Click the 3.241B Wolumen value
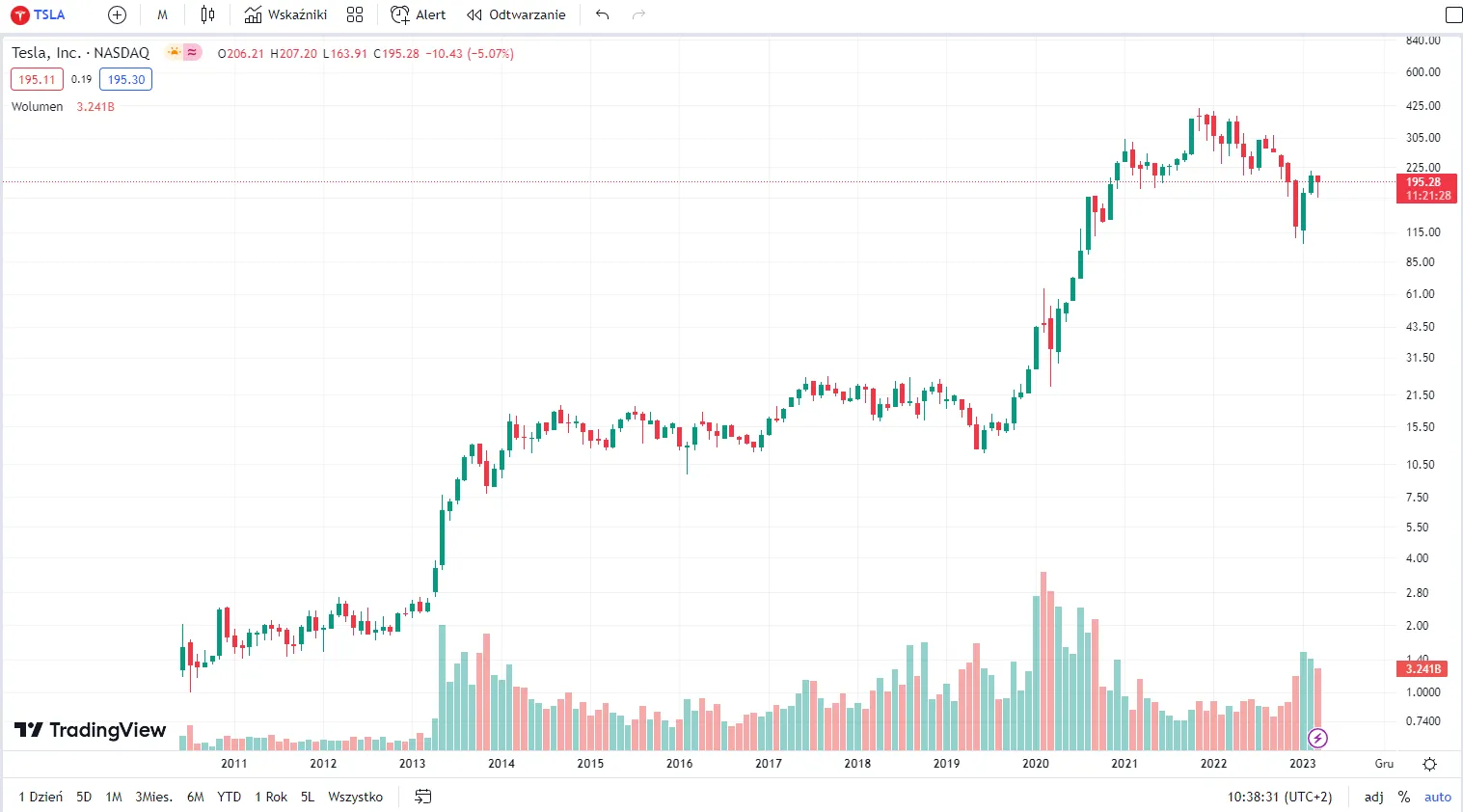This screenshot has width=1463, height=812. pyautogui.click(x=95, y=107)
